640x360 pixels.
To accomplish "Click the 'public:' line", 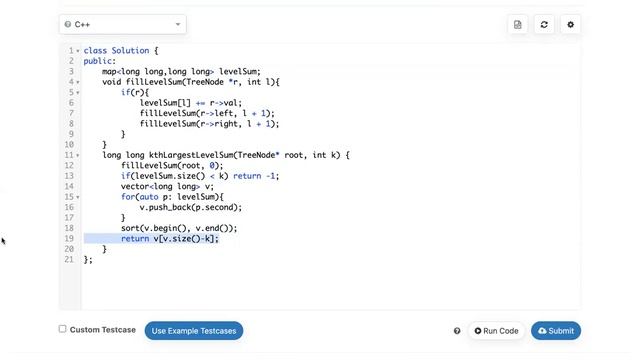I will coord(100,61).
